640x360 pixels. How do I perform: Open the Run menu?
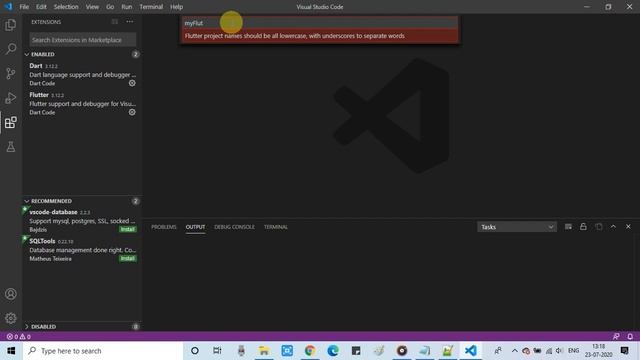coord(127,7)
